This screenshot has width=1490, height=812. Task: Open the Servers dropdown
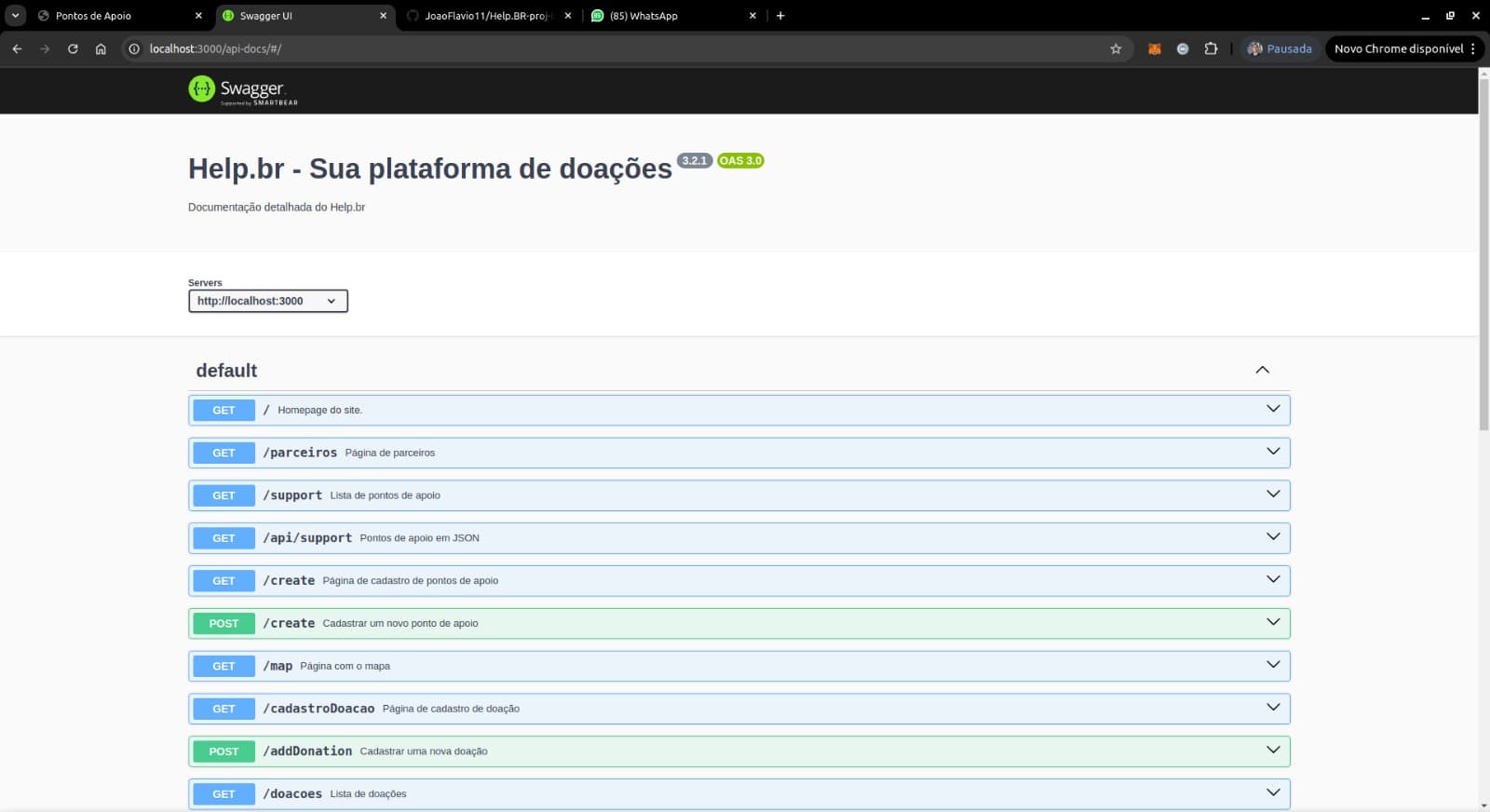(268, 301)
